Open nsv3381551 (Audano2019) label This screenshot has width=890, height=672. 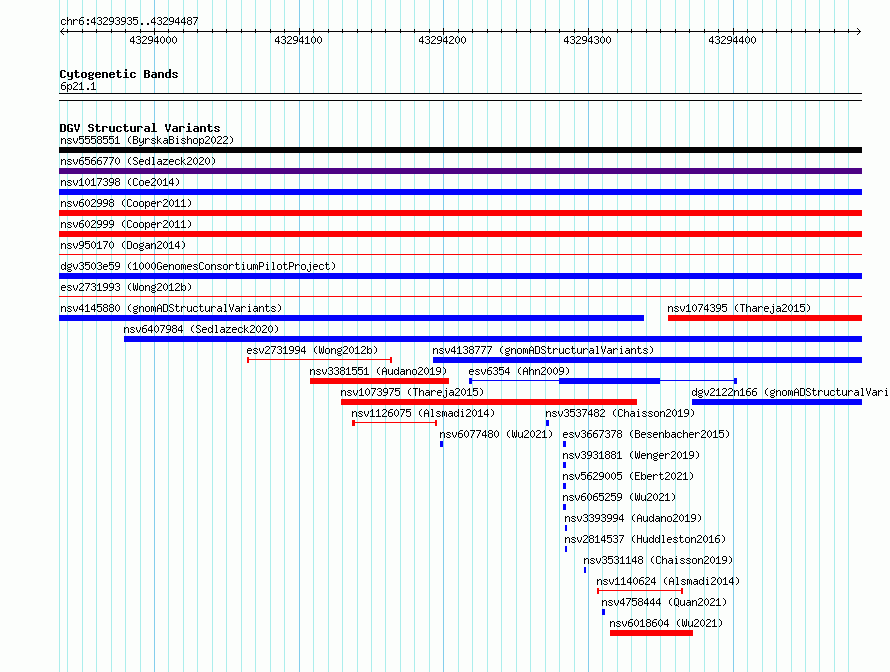pyautogui.click(x=378, y=371)
